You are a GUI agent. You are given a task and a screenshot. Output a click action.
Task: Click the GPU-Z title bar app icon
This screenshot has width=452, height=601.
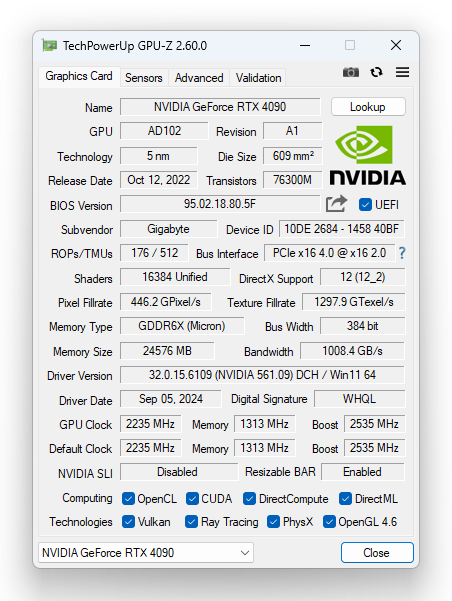coord(49,46)
